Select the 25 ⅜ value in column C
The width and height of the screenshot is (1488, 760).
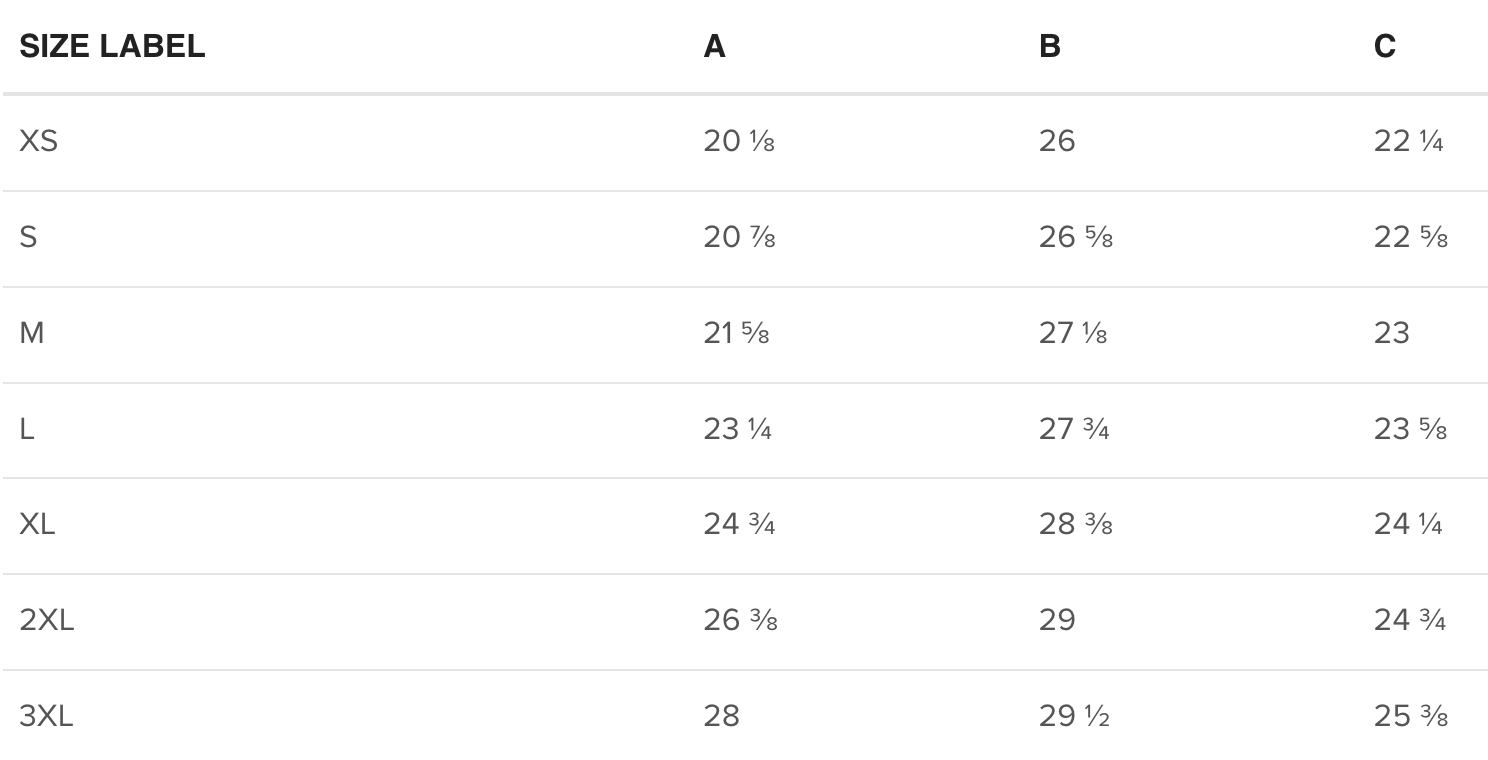[1410, 716]
